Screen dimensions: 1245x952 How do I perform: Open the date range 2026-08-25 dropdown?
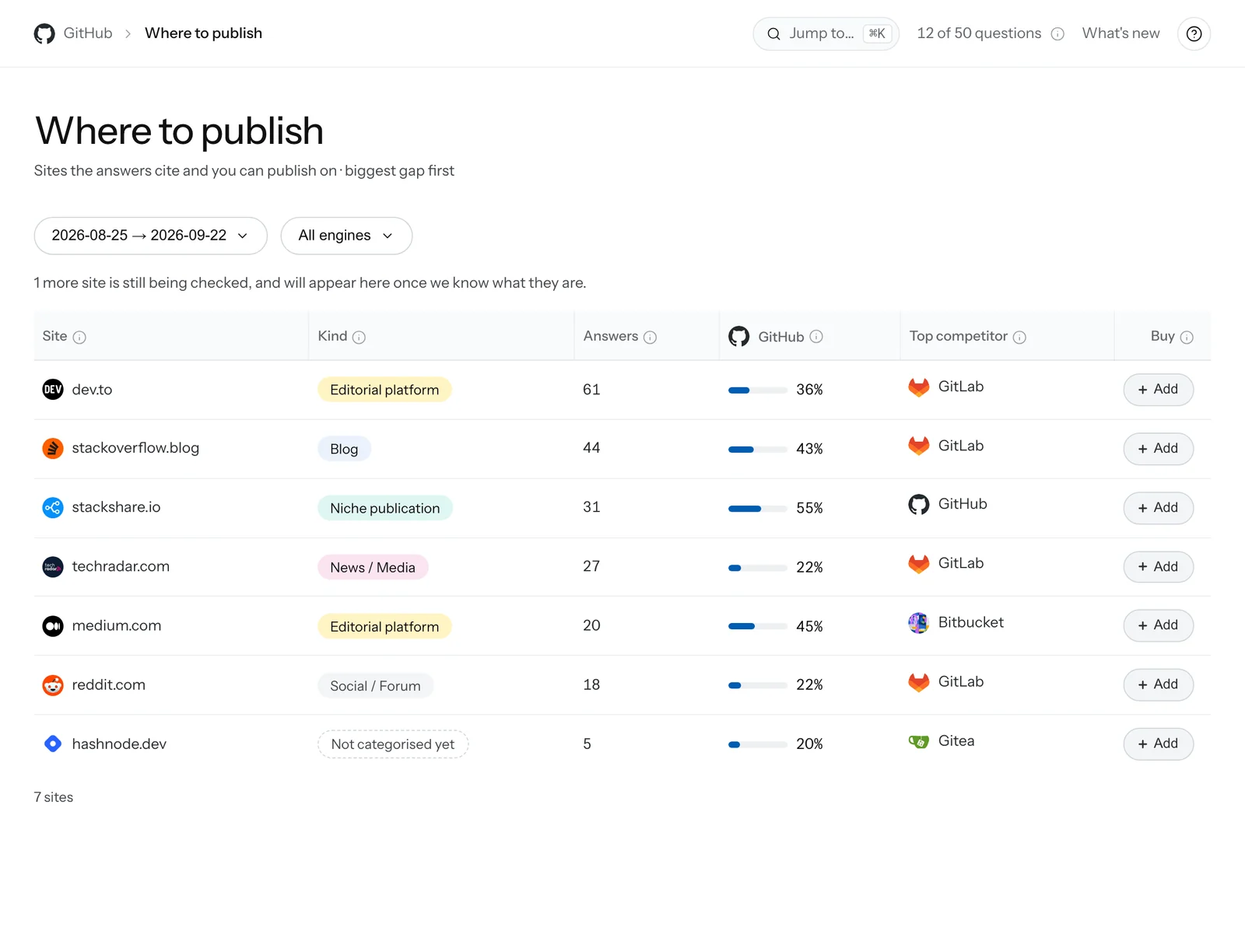tap(151, 236)
